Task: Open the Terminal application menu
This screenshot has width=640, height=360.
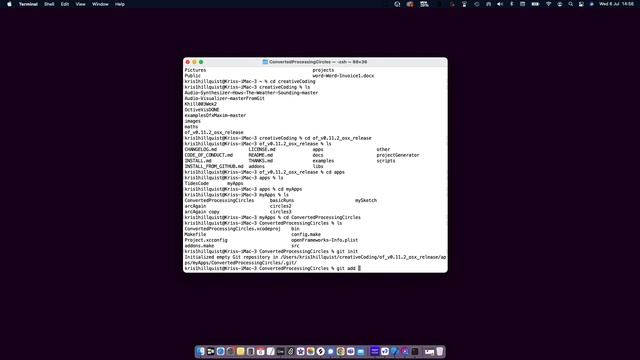Action: [x=28, y=4]
